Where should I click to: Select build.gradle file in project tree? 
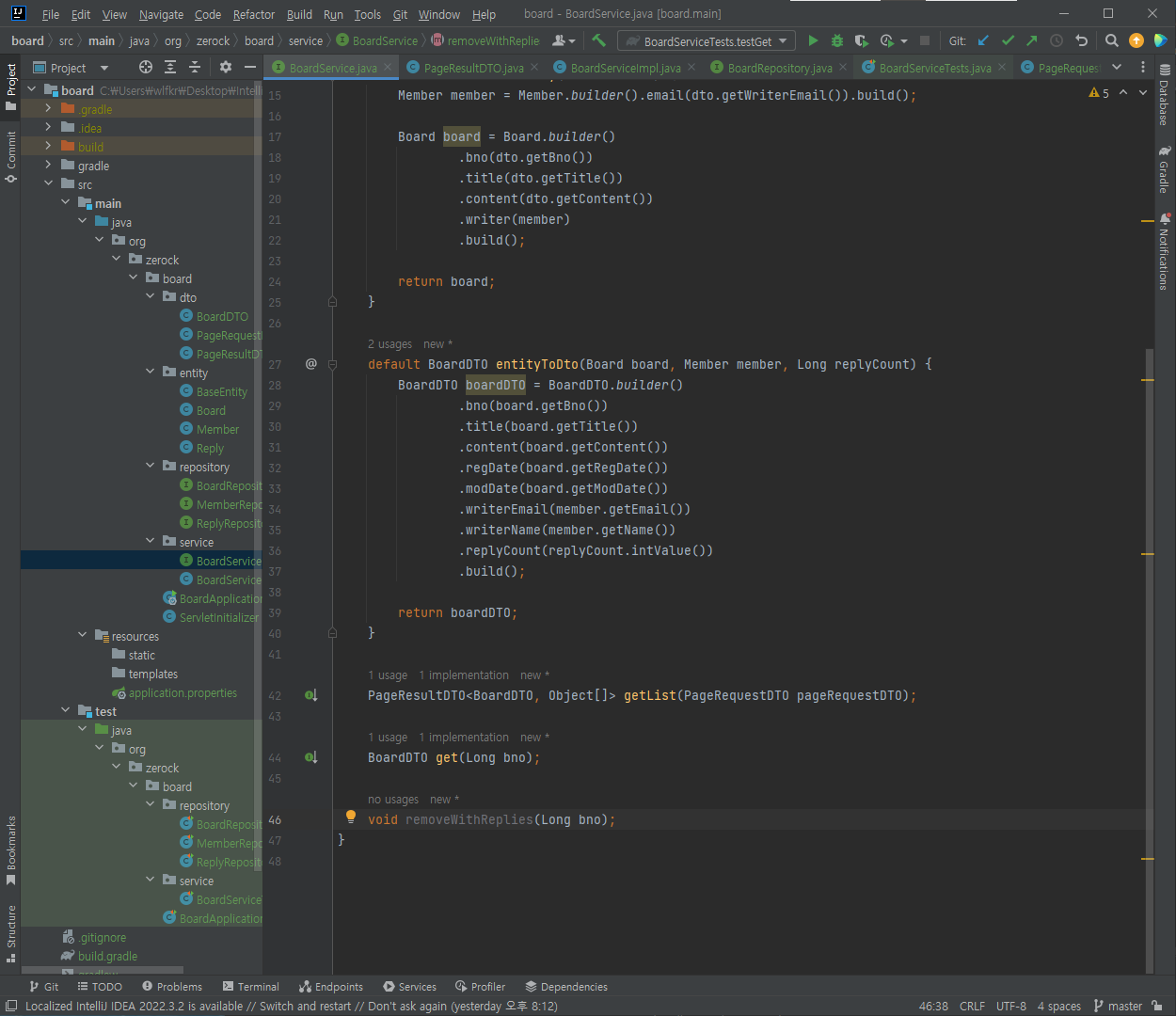click(107, 956)
